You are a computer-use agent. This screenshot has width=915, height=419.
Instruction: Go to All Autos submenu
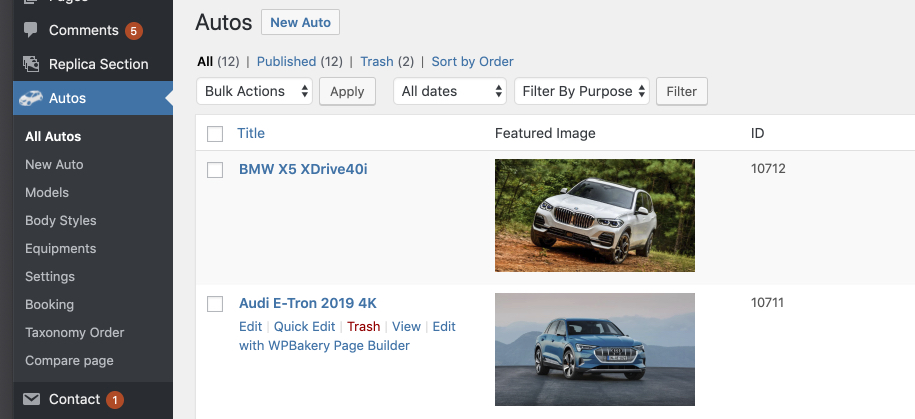click(x=53, y=137)
